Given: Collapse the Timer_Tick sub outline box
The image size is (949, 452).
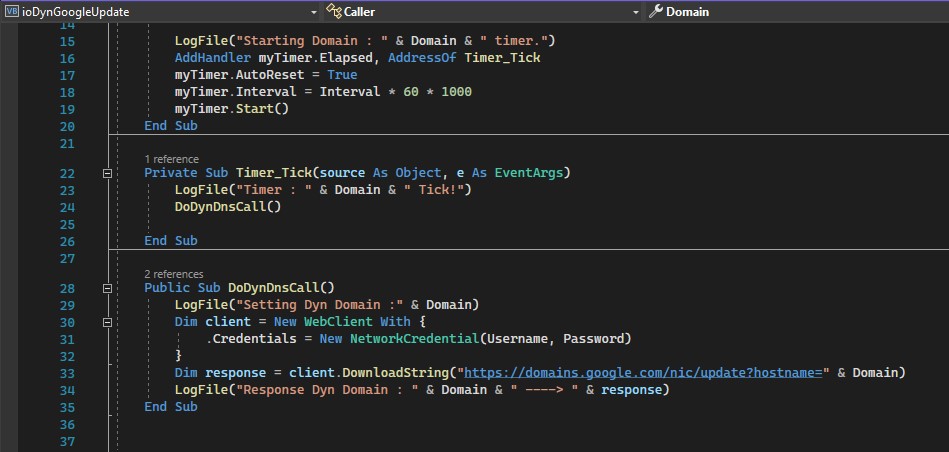Looking at the screenshot, I should pyautogui.click(x=107, y=174).
